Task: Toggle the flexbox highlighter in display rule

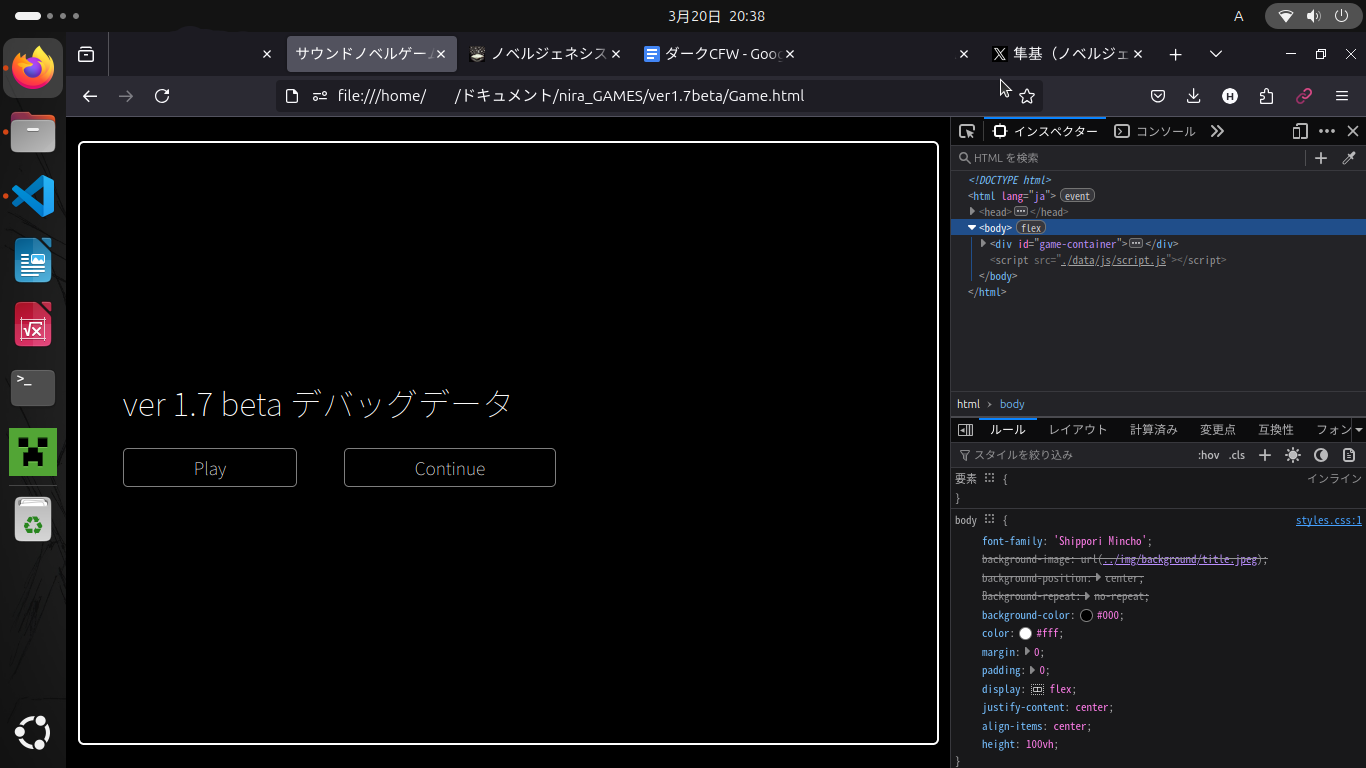Action: pos(1037,689)
